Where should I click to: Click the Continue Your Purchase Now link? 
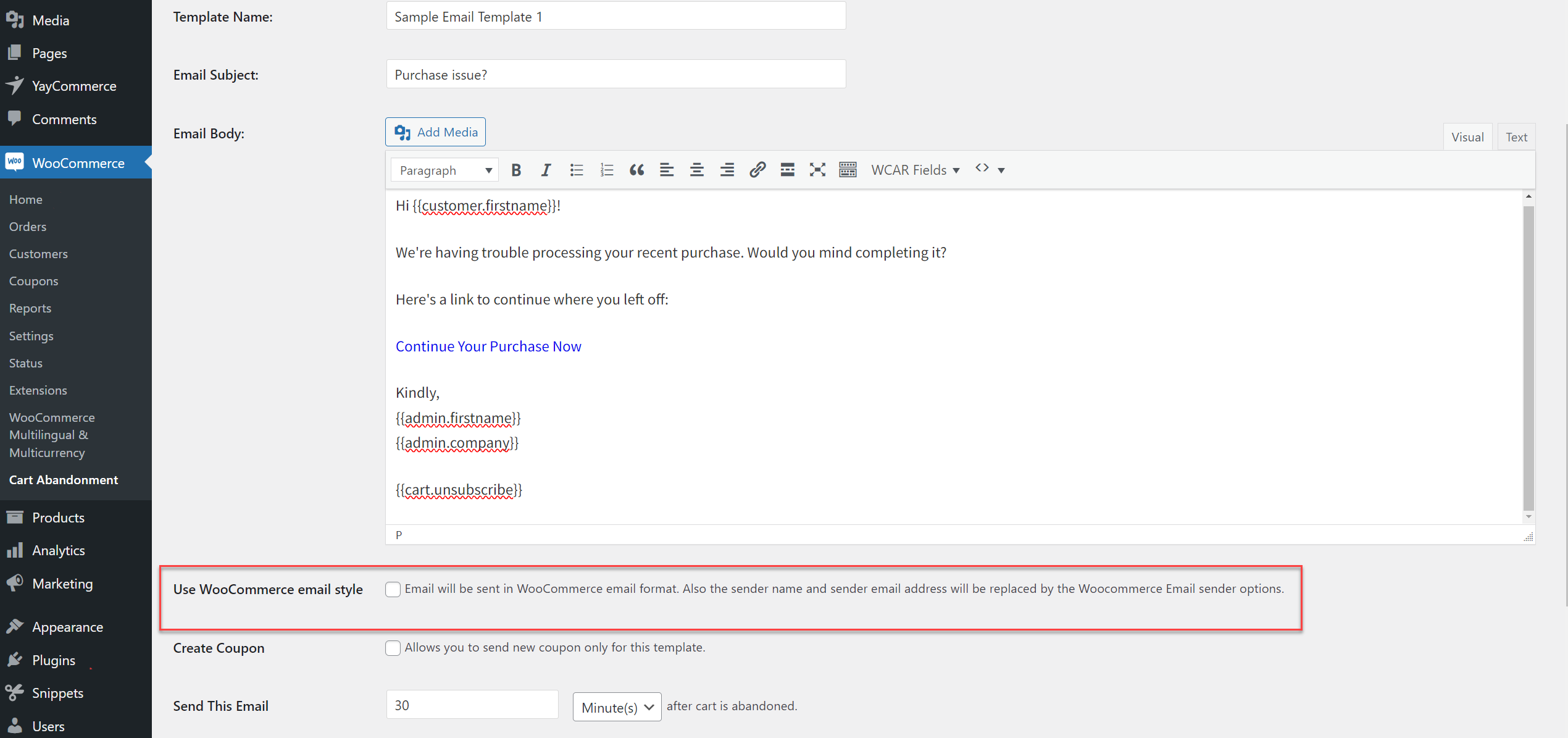pos(488,346)
